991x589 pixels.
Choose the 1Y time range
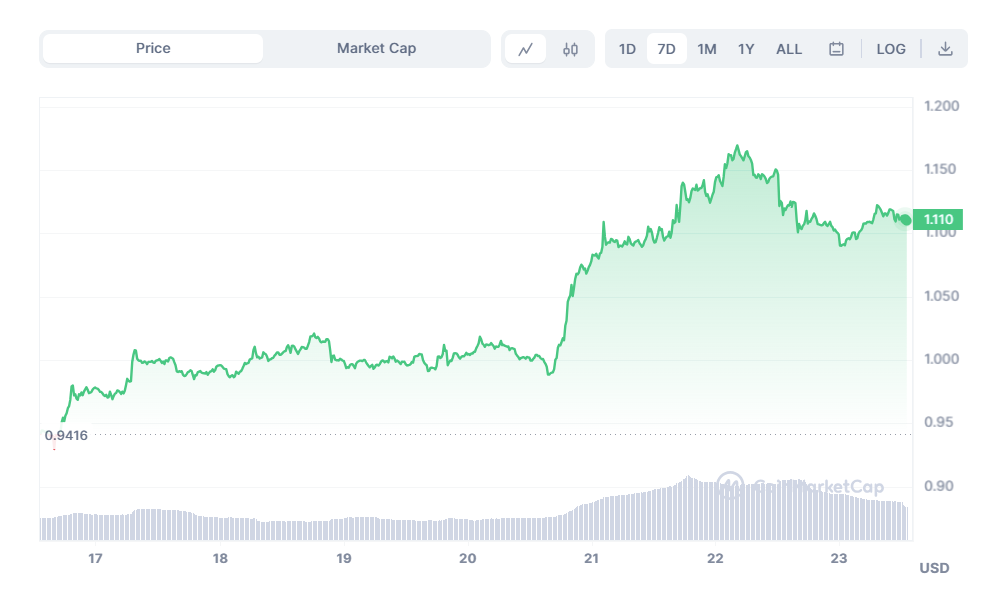(x=746, y=49)
